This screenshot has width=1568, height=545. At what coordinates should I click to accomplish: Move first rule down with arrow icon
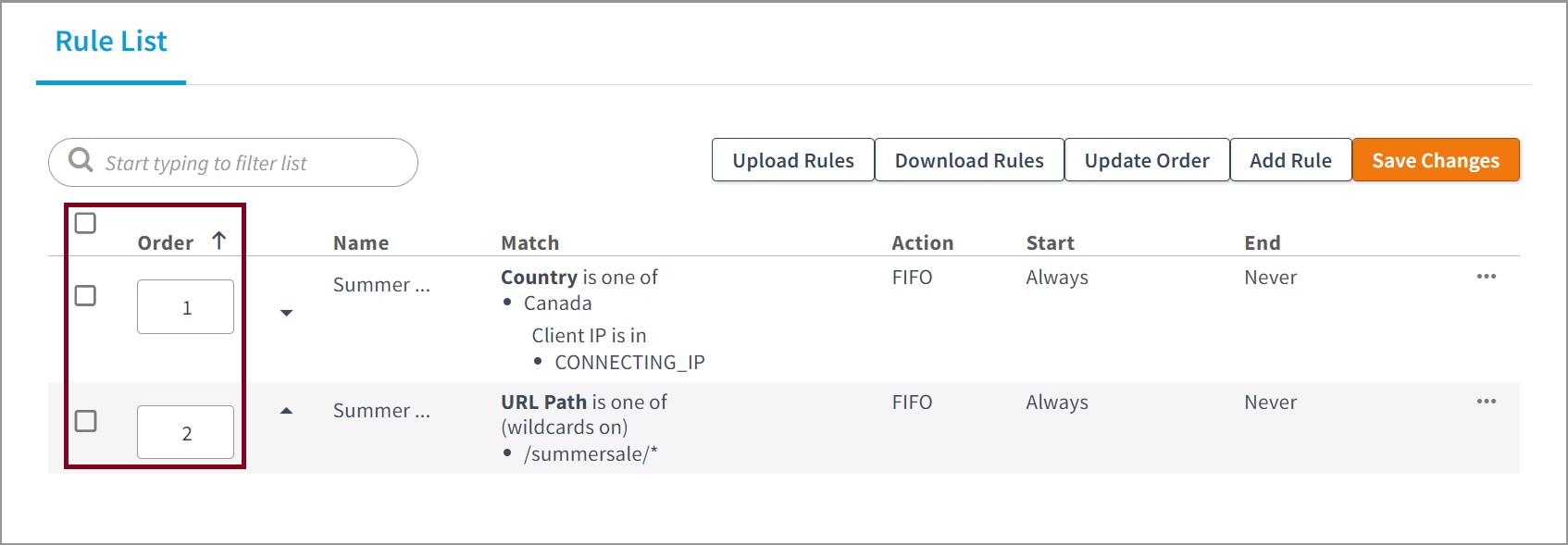point(287,313)
